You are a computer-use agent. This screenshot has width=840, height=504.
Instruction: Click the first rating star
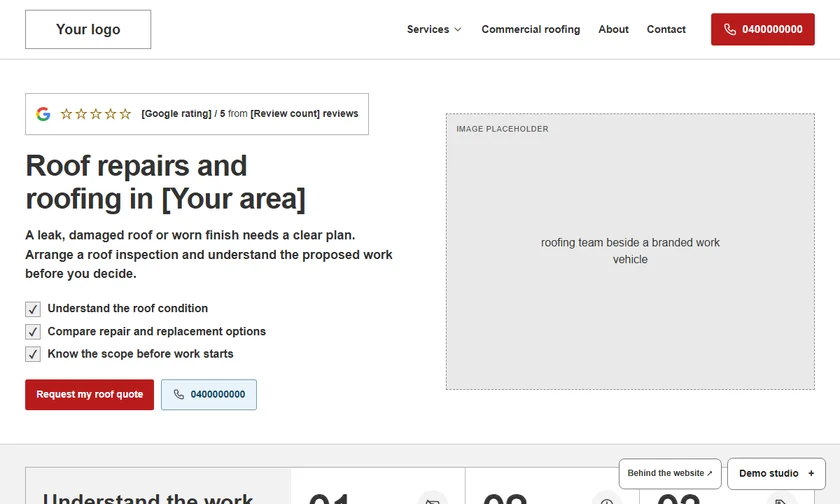pyautogui.click(x=66, y=114)
